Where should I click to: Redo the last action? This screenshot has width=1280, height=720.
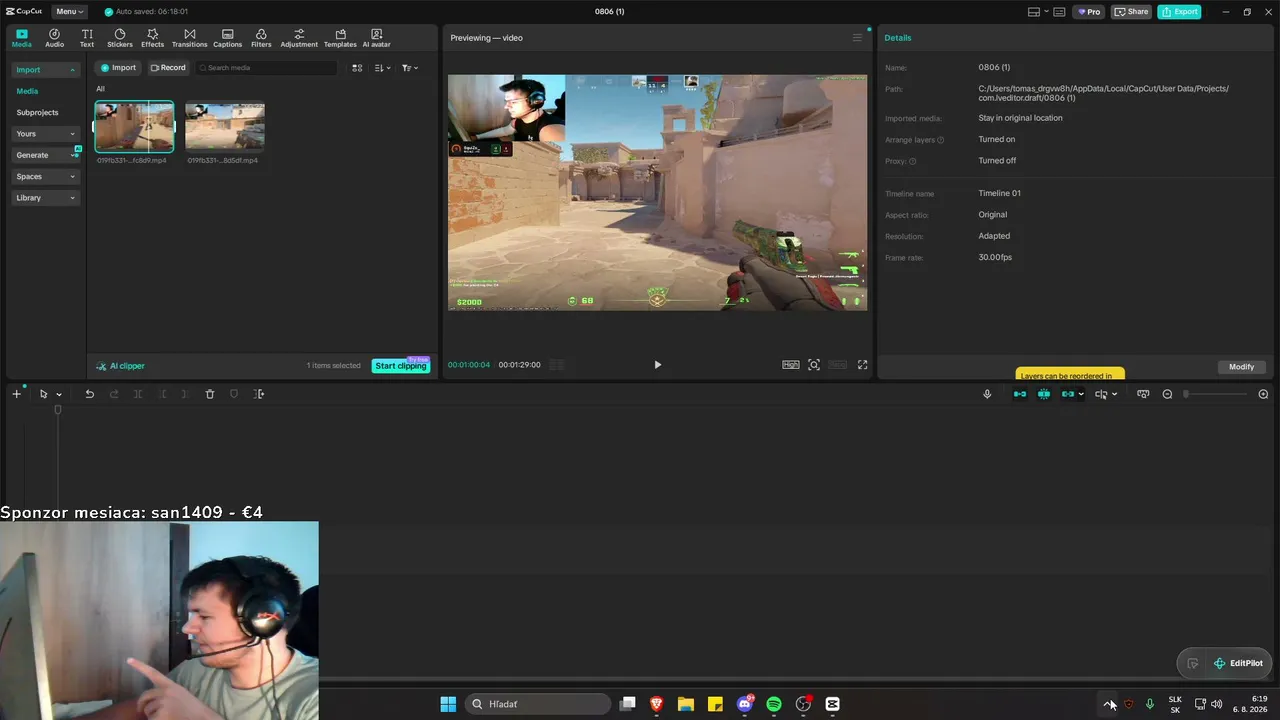pyautogui.click(x=113, y=394)
